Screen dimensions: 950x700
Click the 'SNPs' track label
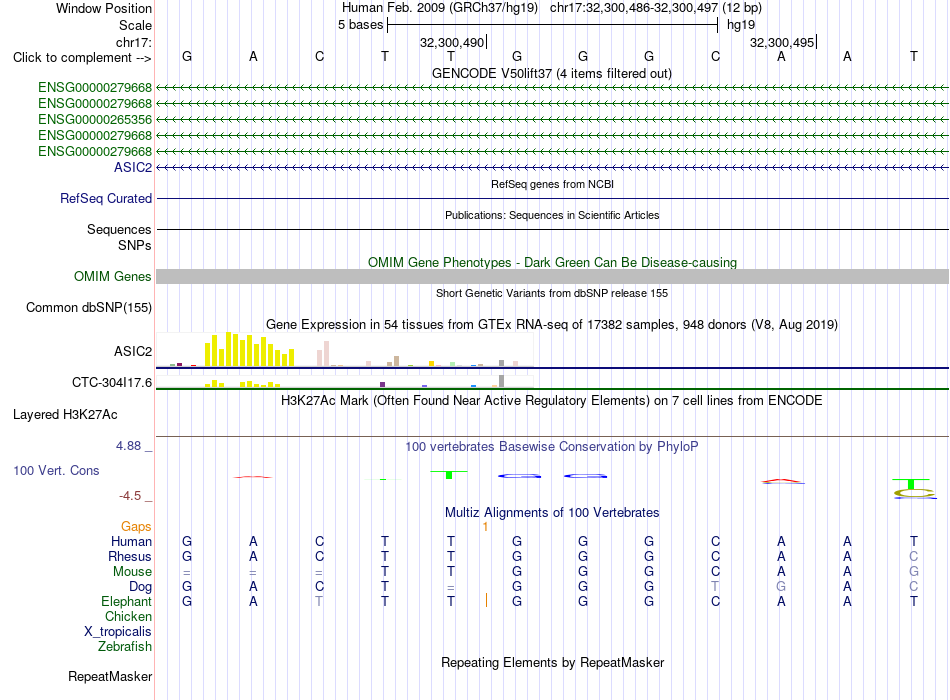(x=135, y=245)
